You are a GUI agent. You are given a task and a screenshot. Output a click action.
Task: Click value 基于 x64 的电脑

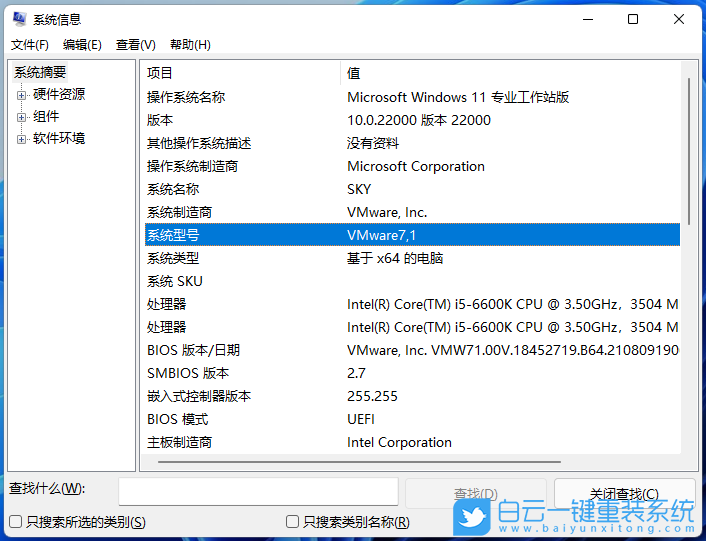[x=395, y=258]
